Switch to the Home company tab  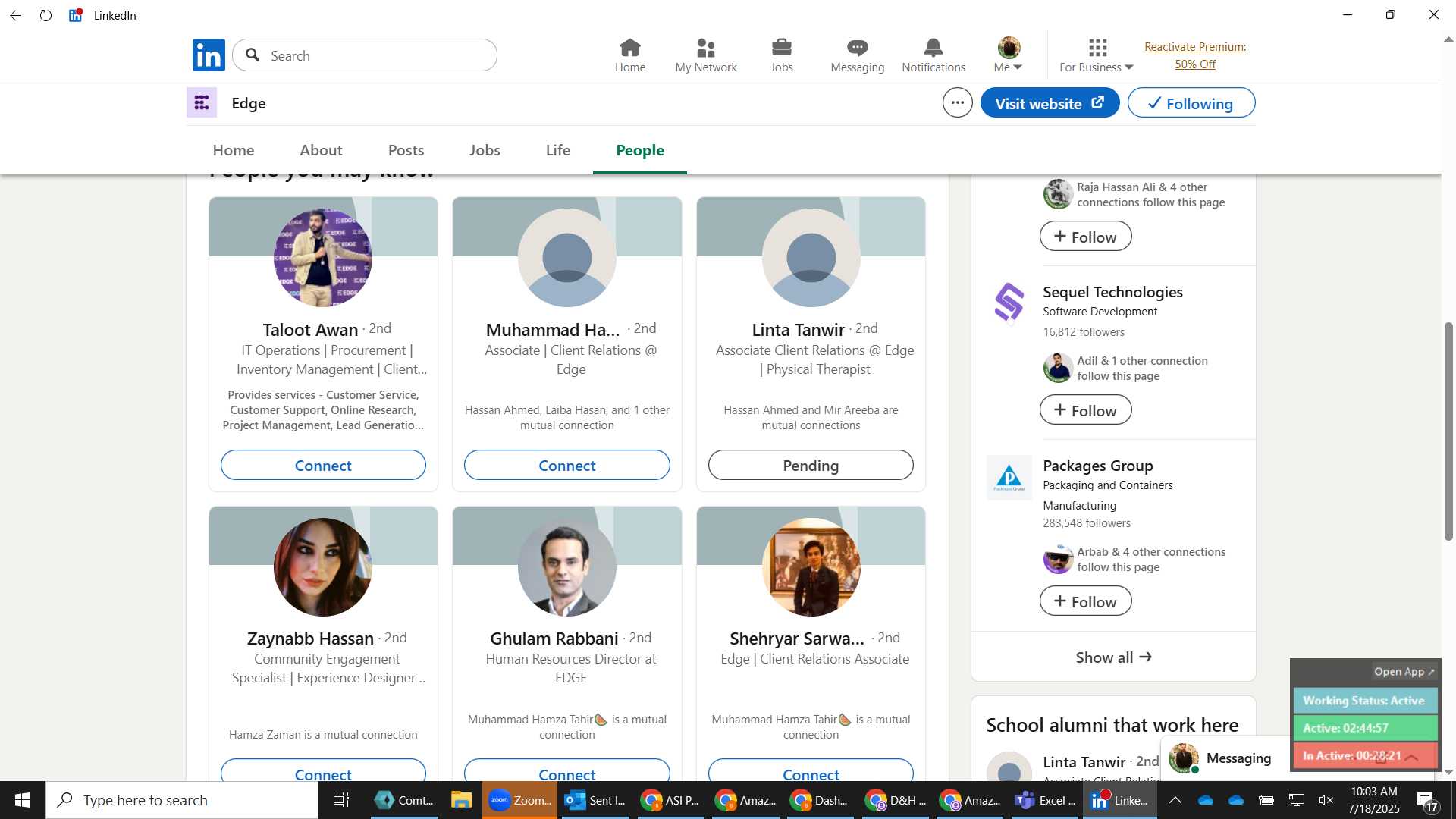point(234,150)
